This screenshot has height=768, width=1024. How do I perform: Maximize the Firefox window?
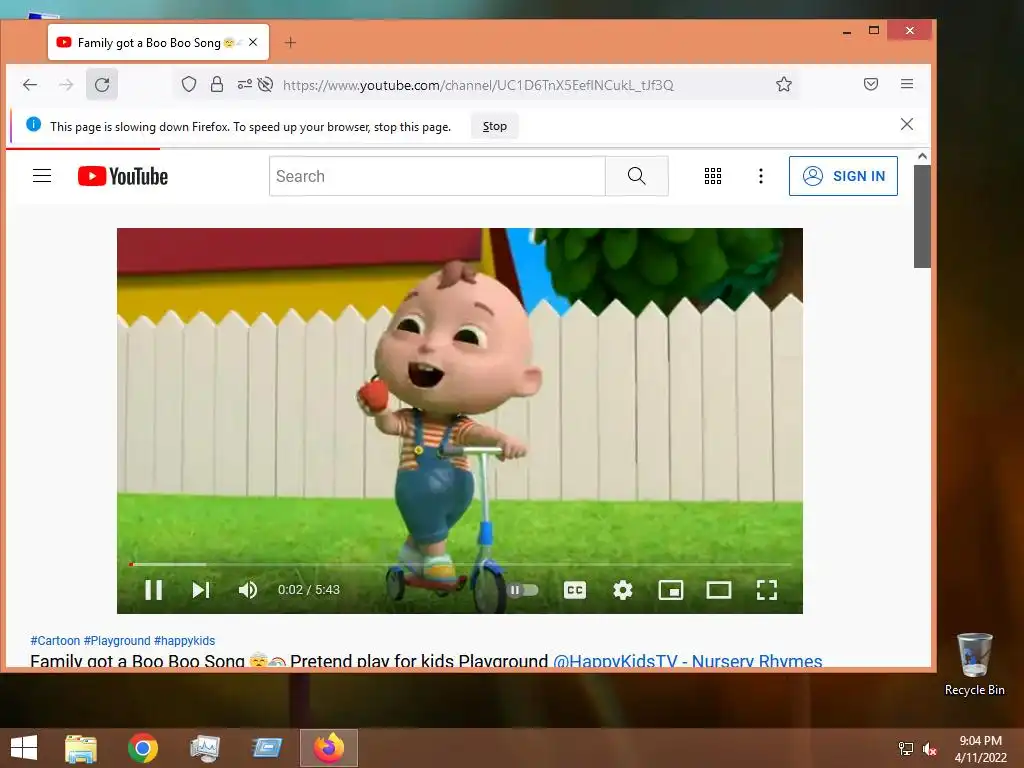click(x=874, y=30)
